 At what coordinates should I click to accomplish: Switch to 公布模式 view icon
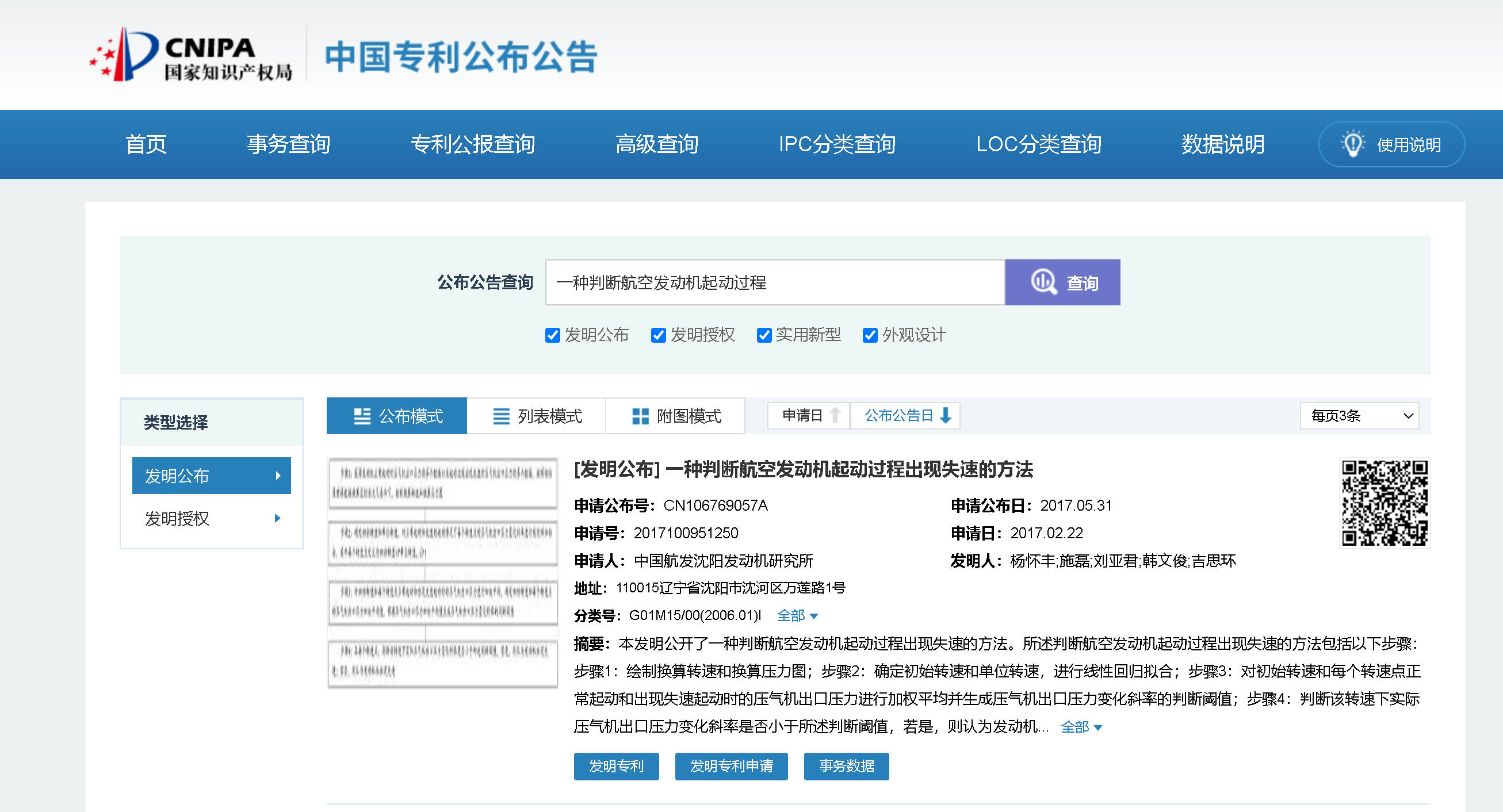tap(362, 416)
